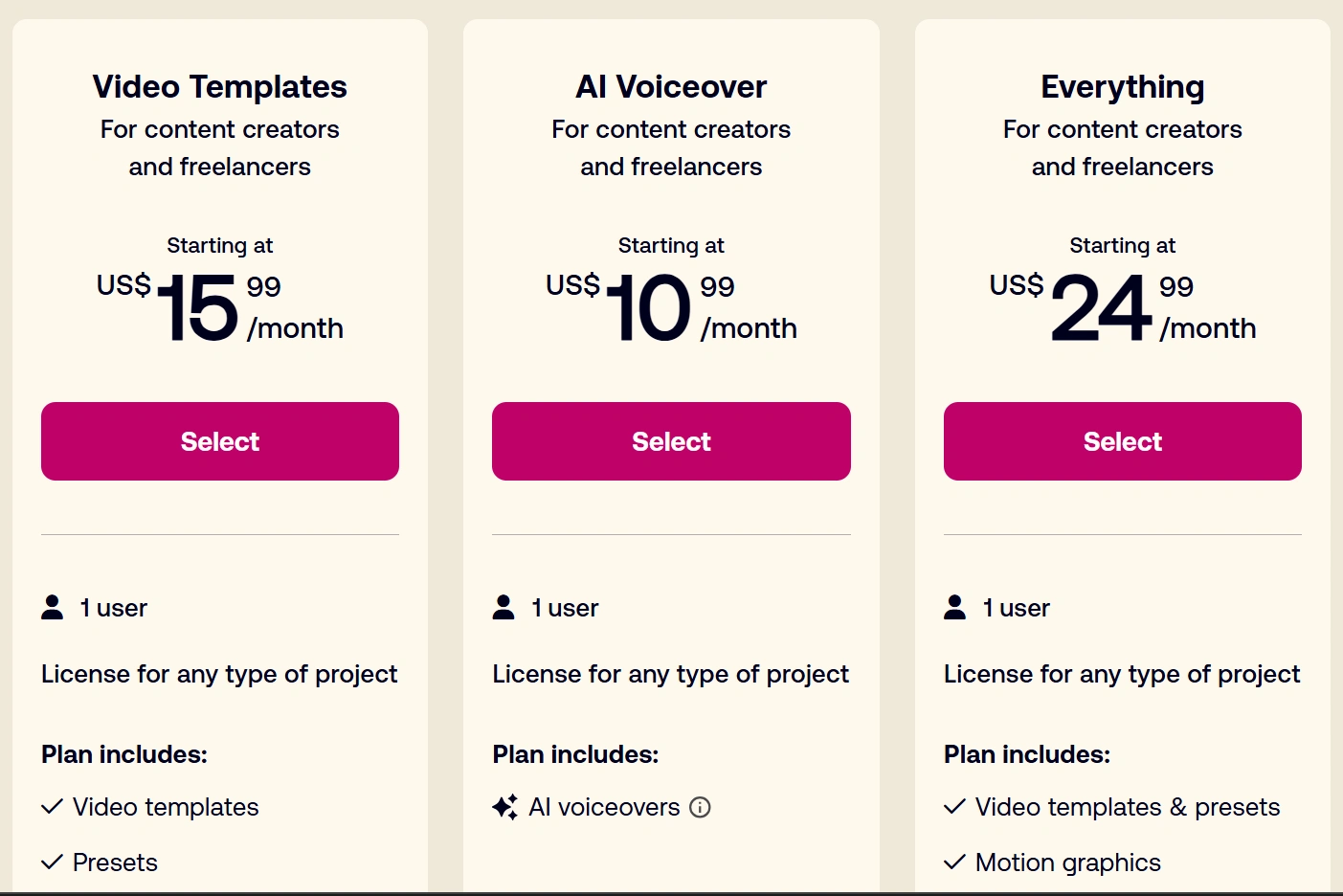Select the Video Templates plan

click(220, 441)
